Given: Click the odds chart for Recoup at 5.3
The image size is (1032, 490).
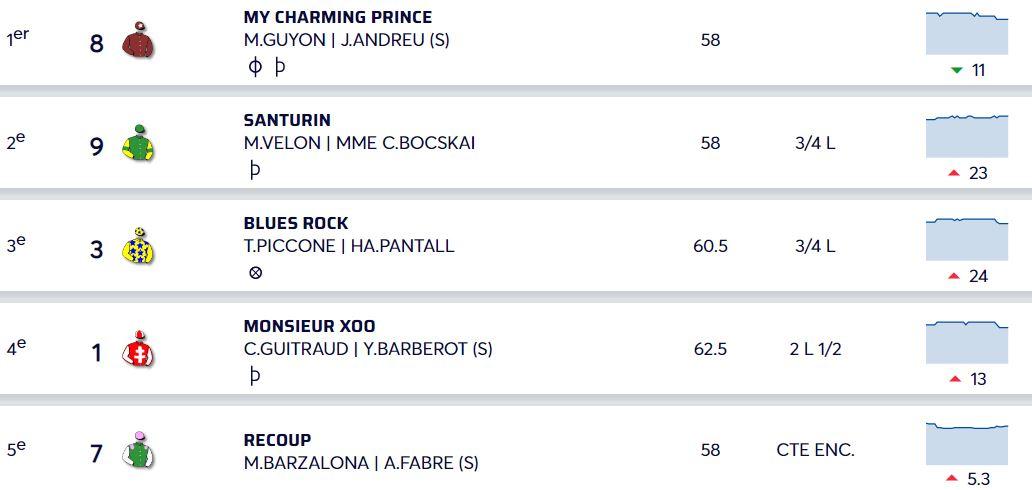Looking at the screenshot, I should point(967,444).
